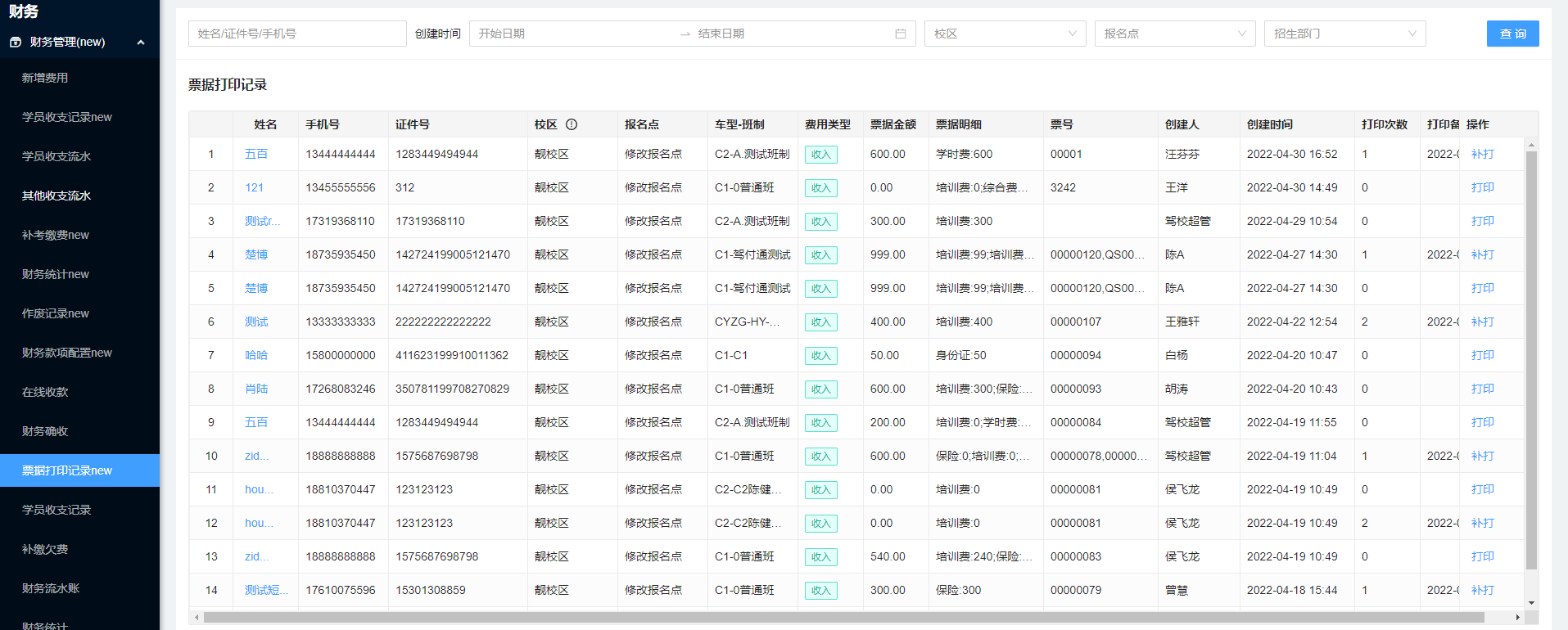Click the 财务管理 wallet icon in sidebar
The height and width of the screenshot is (630, 1568).
coord(16,43)
